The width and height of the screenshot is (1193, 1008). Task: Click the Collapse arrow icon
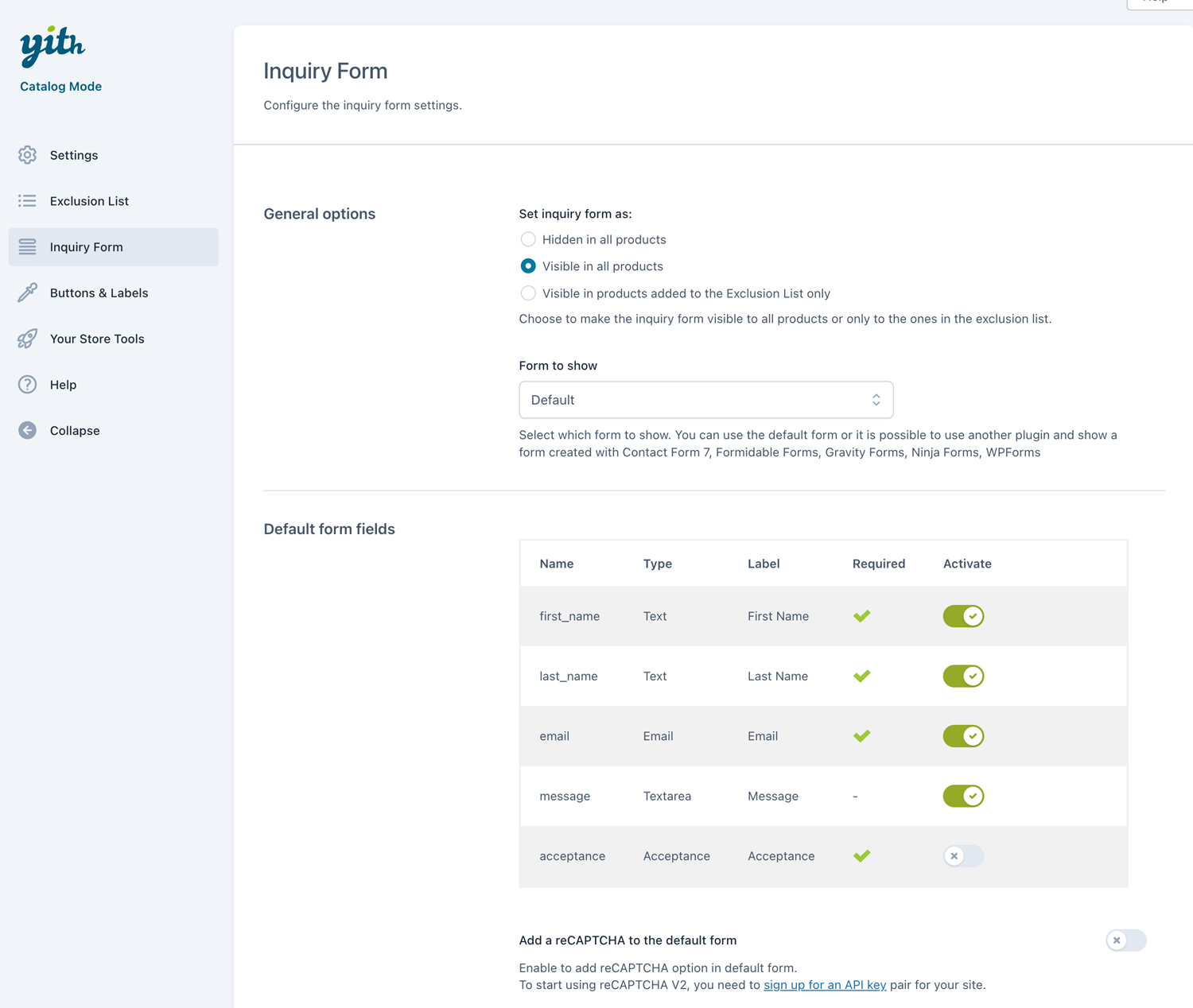click(x=28, y=431)
